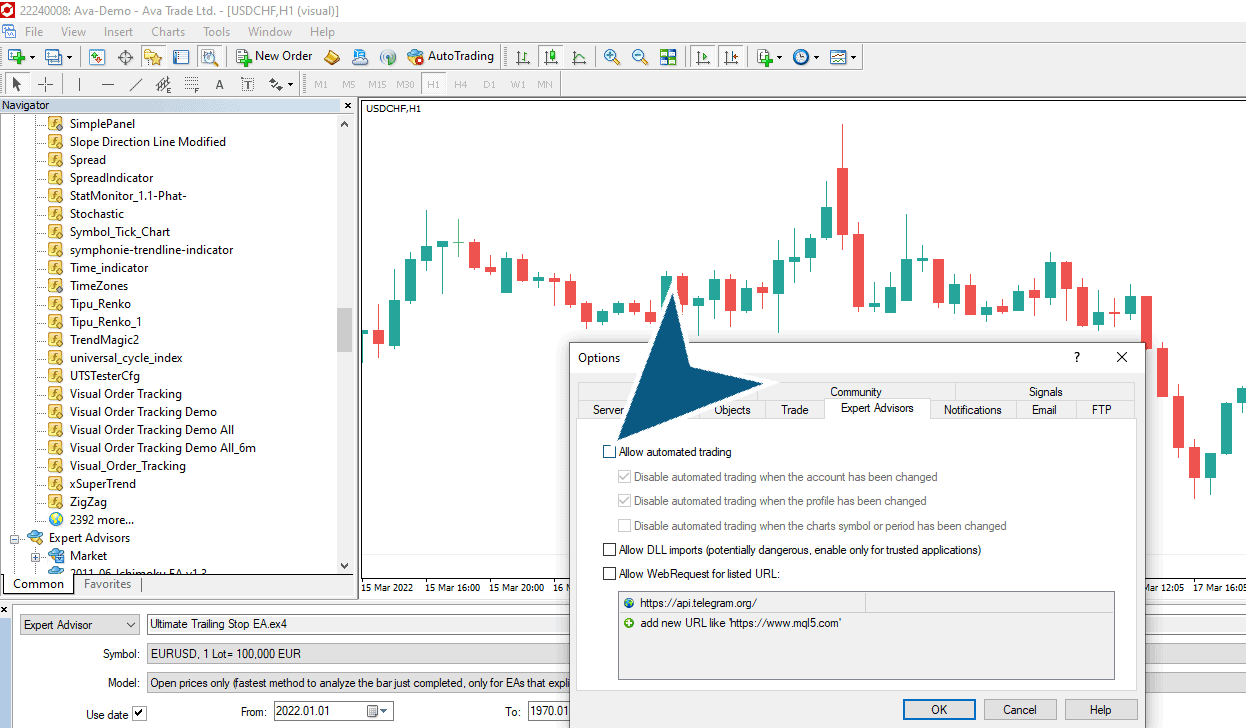Collapse the Expert Advisors tree node
Image resolution: width=1246 pixels, height=728 pixels.
click(15, 538)
